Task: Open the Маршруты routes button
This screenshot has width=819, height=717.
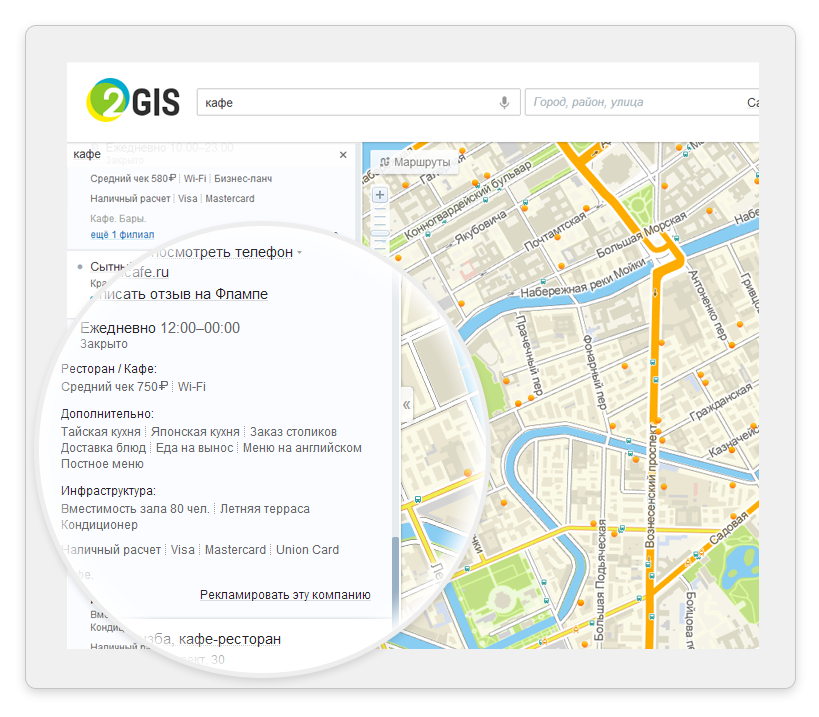Action: coord(415,162)
